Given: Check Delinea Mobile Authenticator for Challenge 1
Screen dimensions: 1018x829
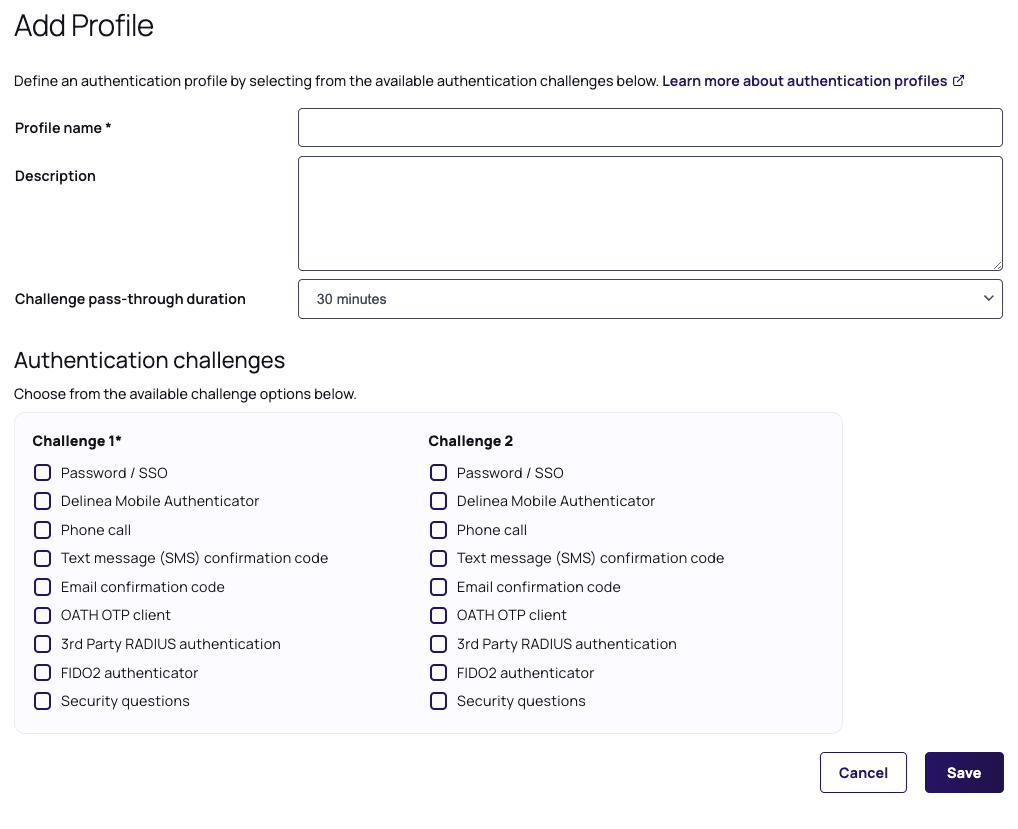Looking at the screenshot, I should [x=42, y=501].
